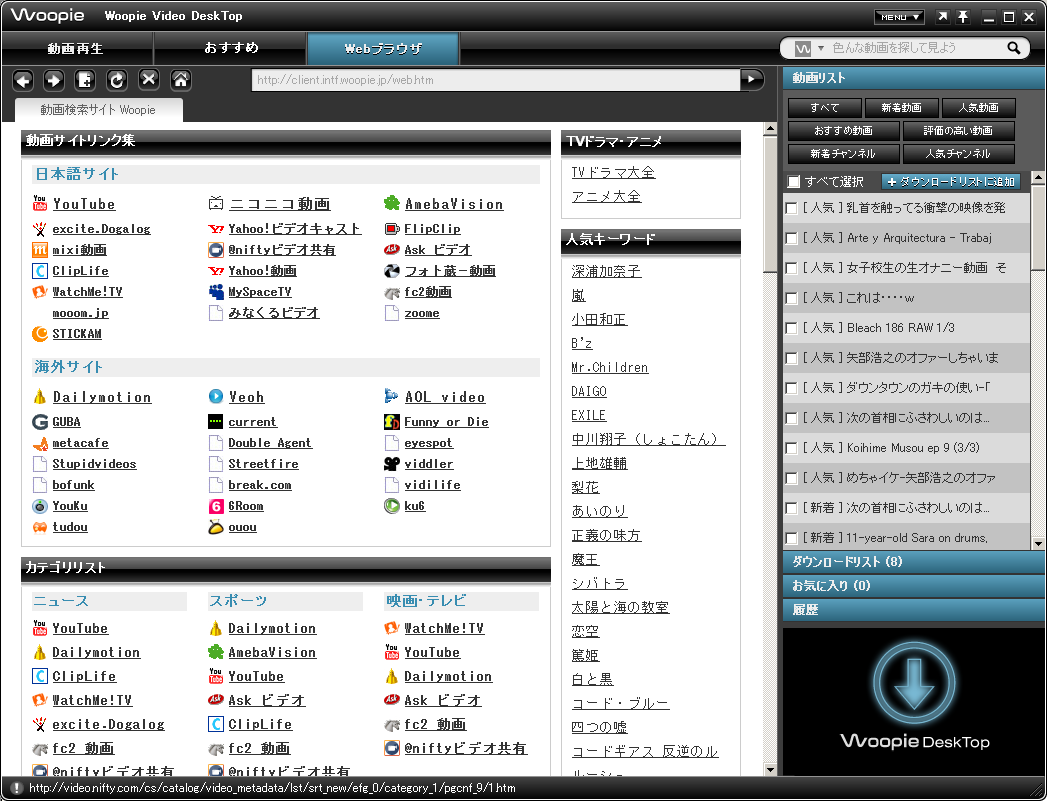Click the browser forward arrow icon
Image resolution: width=1047 pixels, height=801 pixels.
(x=54, y=81)
